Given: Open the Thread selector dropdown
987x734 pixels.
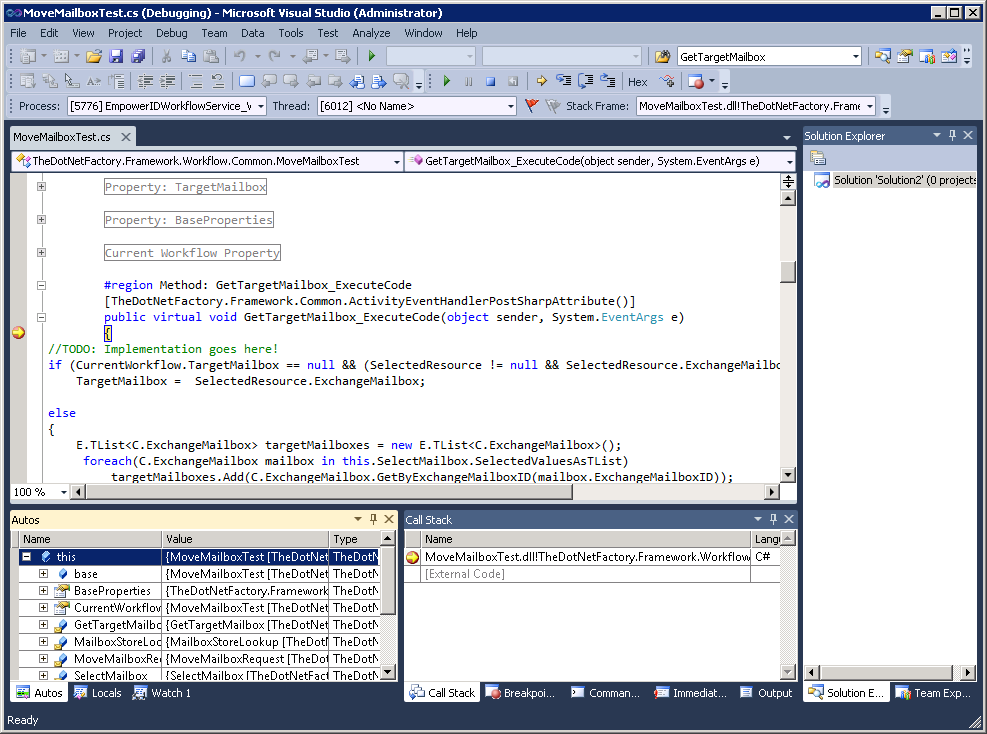Looking at the screenshot, I should (512, 105).
